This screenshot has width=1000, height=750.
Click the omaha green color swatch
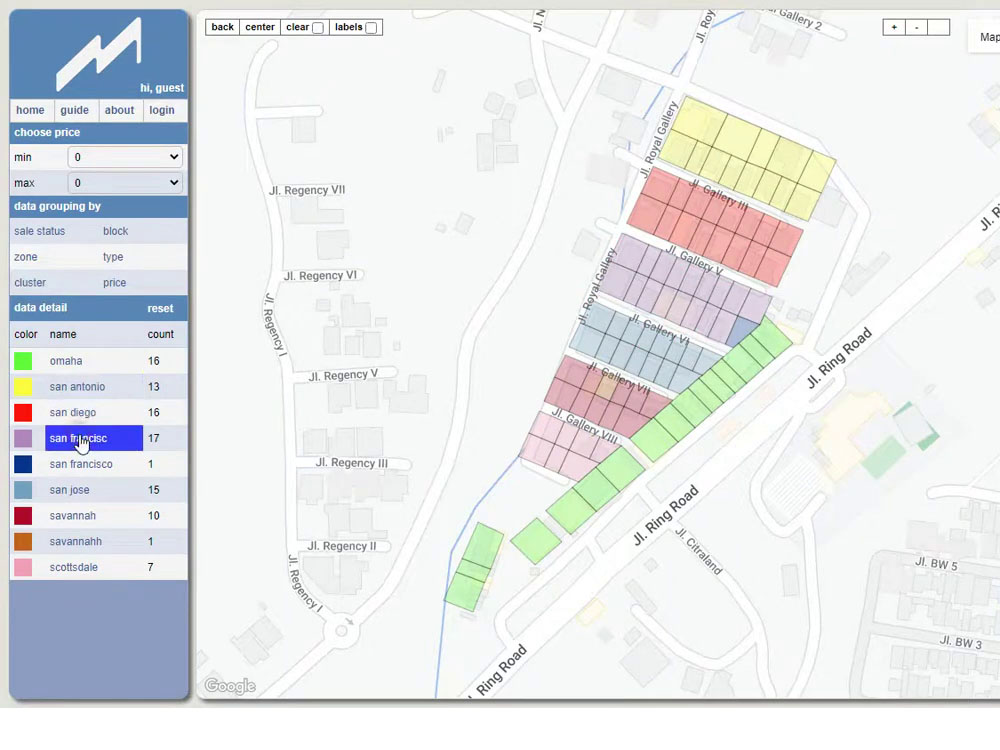(23, 361)
